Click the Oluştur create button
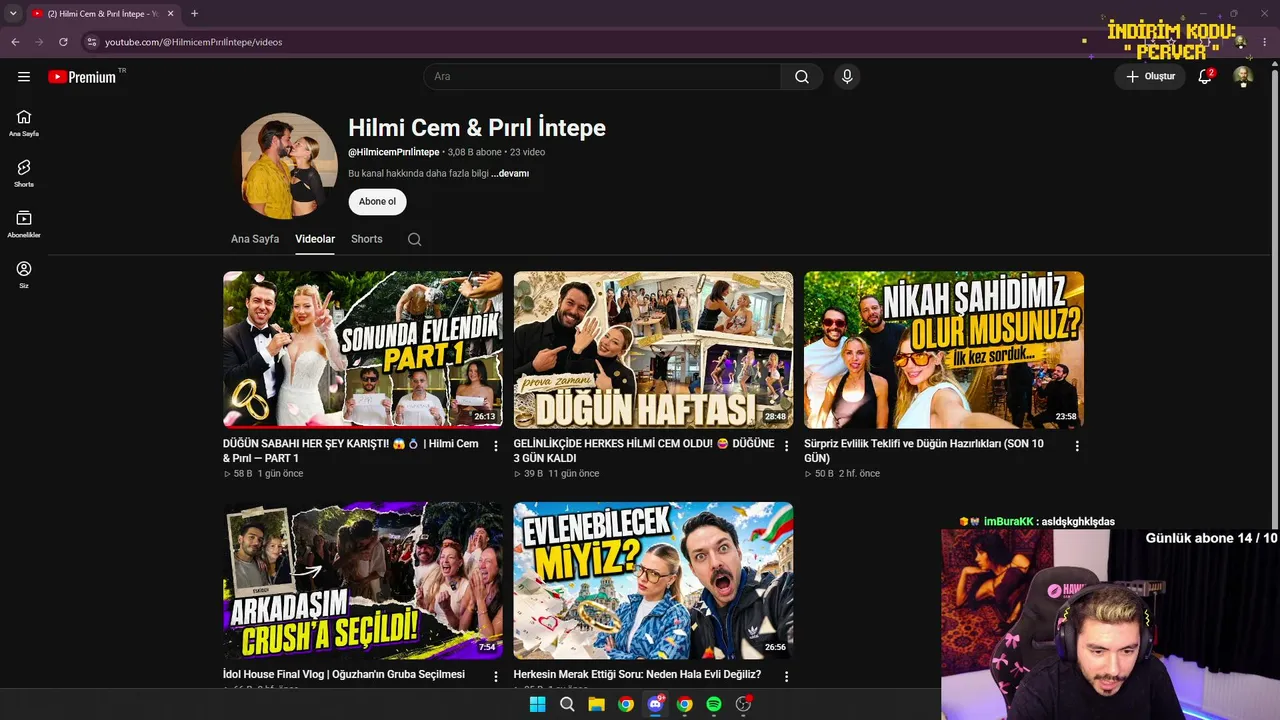The image size is (1280, 720). coord(1150,77)
